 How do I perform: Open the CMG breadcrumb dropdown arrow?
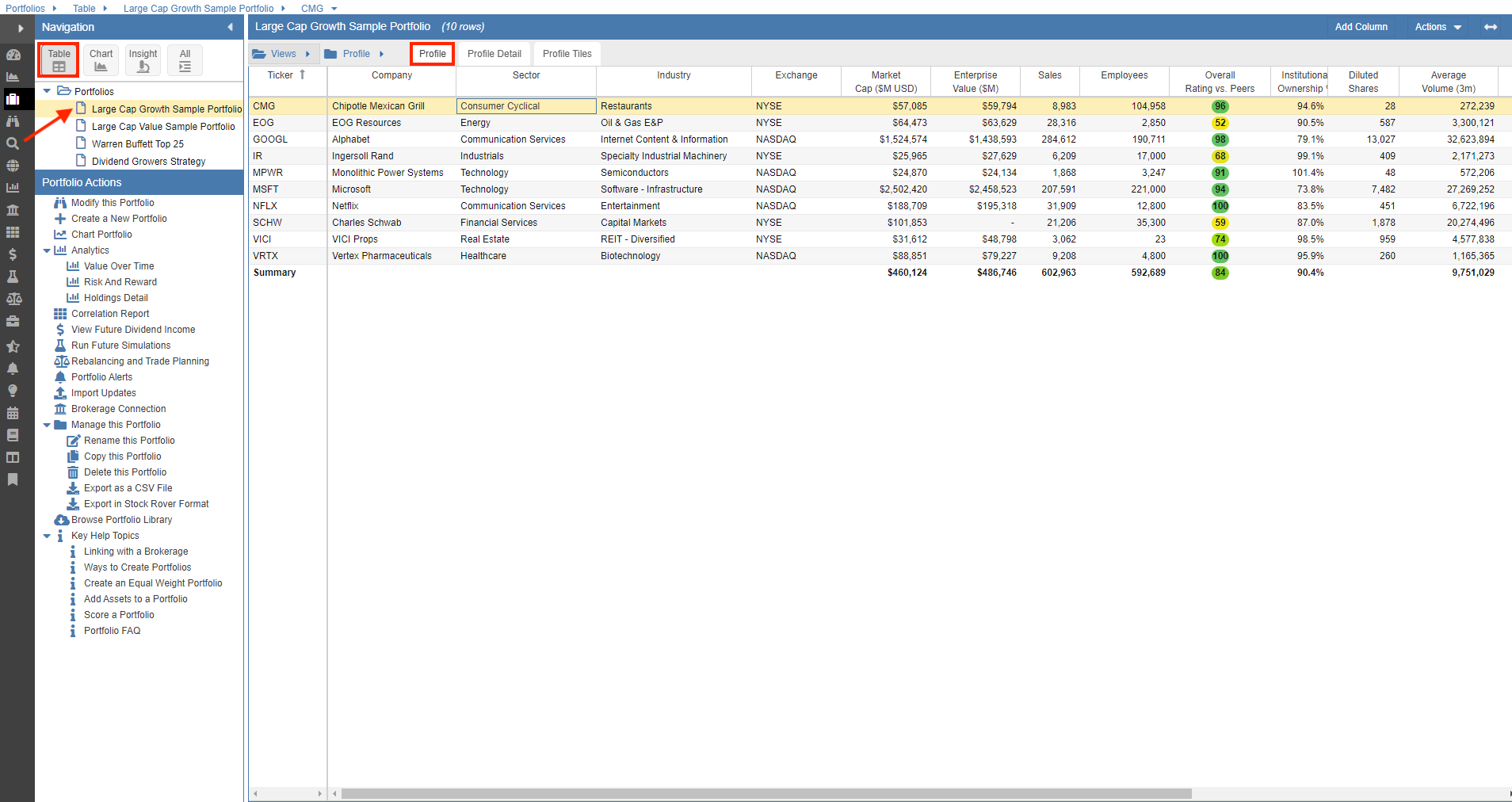[334, 9]
